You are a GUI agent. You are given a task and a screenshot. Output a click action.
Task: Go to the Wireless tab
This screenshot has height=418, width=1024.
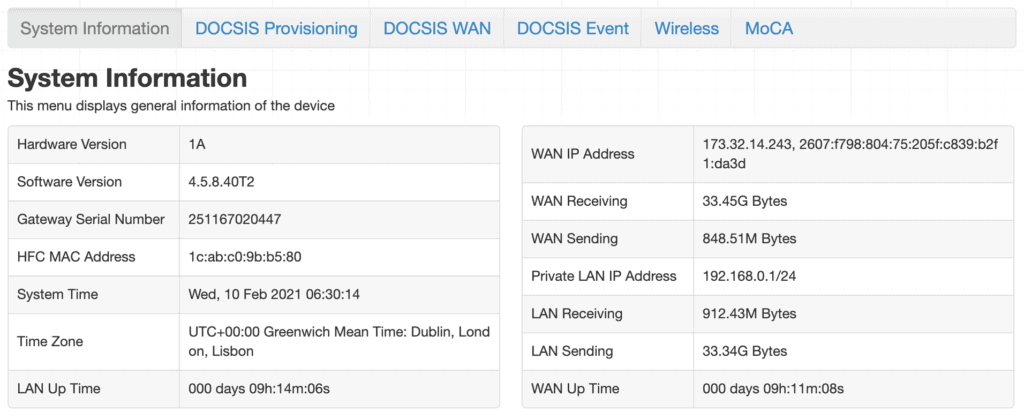[x=686, y=29]
